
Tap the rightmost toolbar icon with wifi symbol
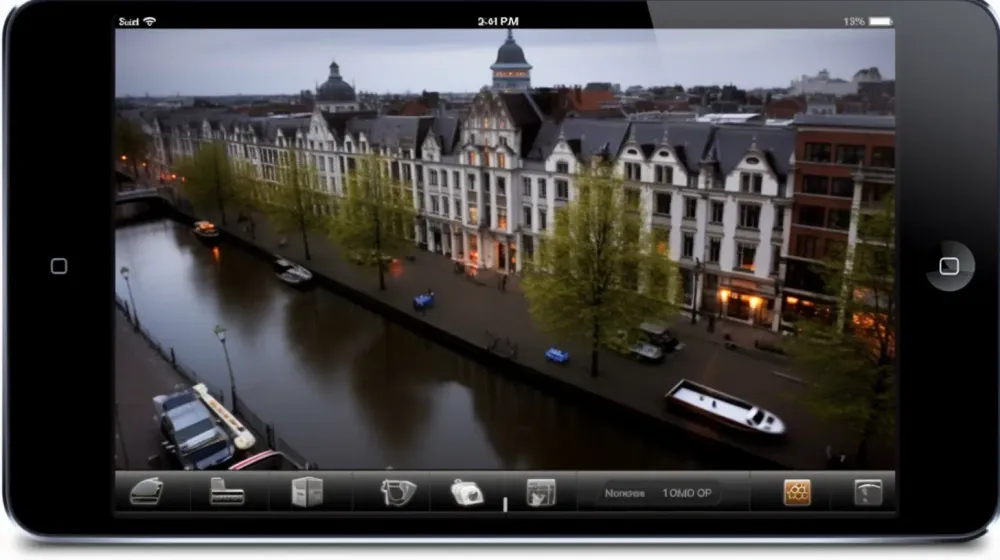(x=868, y=492)
